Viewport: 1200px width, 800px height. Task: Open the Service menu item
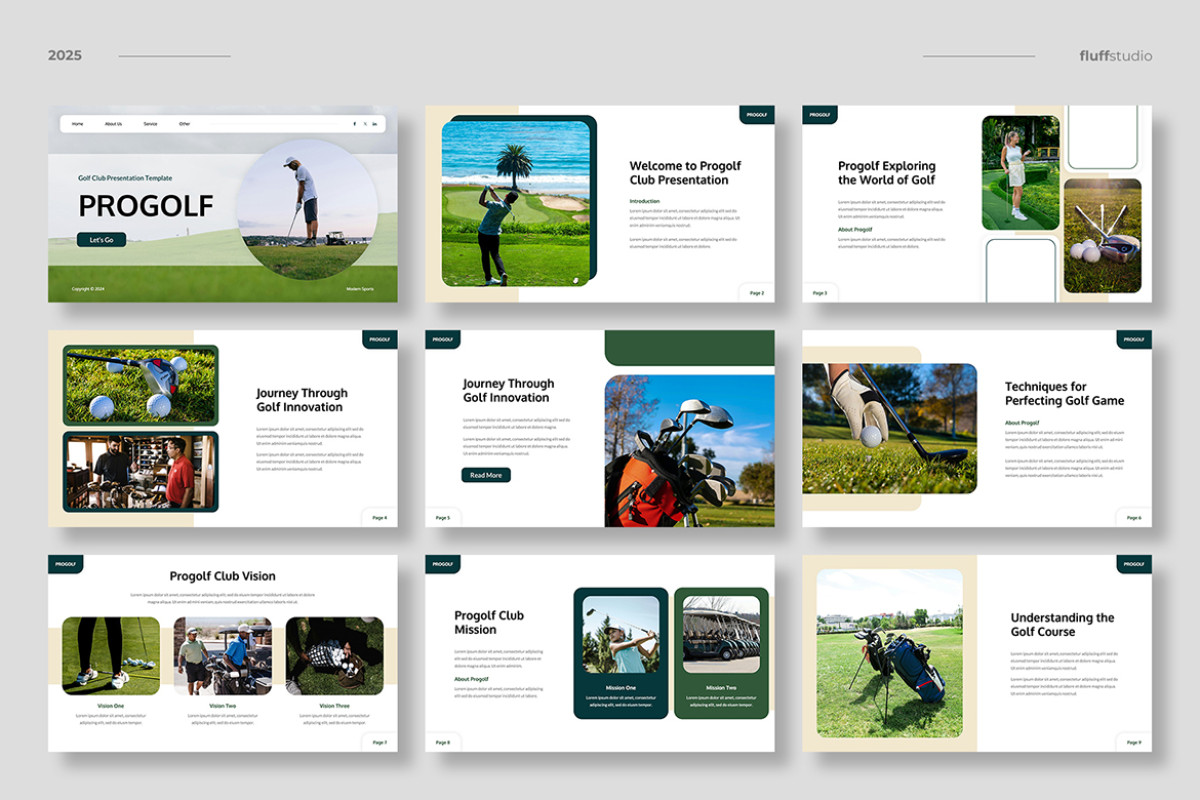(150, 123)
